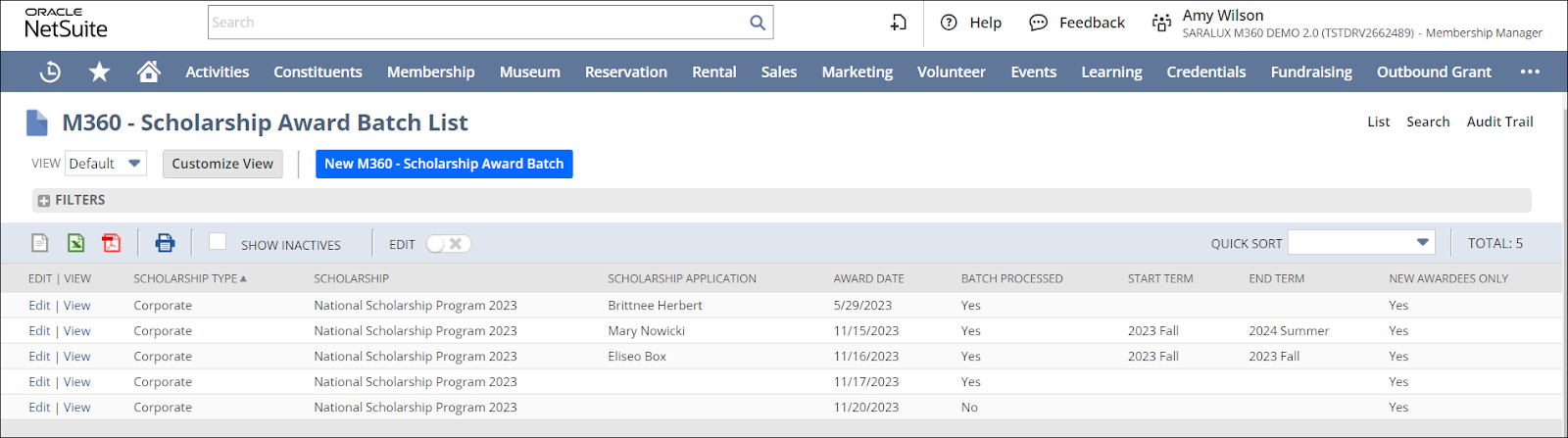Click New M360 - Scholarship Award Batch button
Image resolution: width=1568 pixels, height=438 pixels.
[444, 164]
